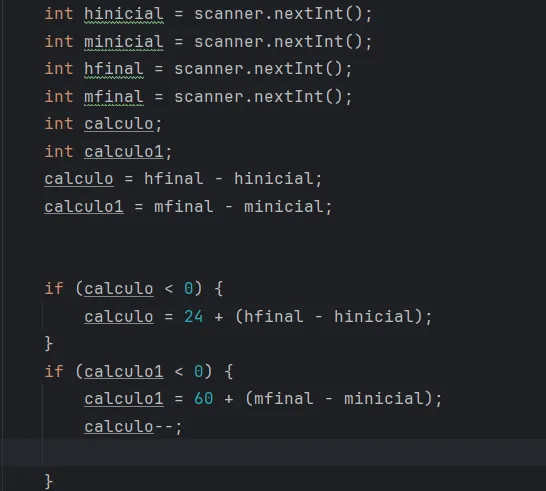Click the number 60 literal
546x491 pixels.
[x=204, y=399]
